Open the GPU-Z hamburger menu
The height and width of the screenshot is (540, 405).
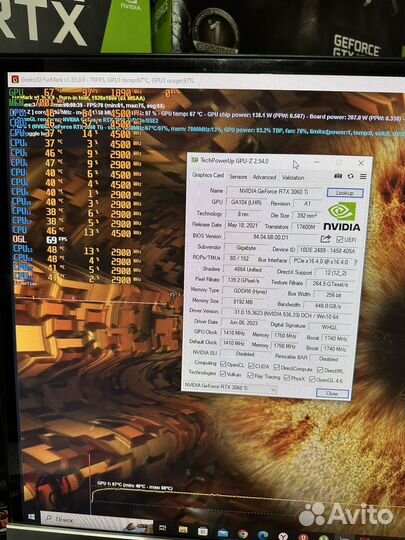363,176
